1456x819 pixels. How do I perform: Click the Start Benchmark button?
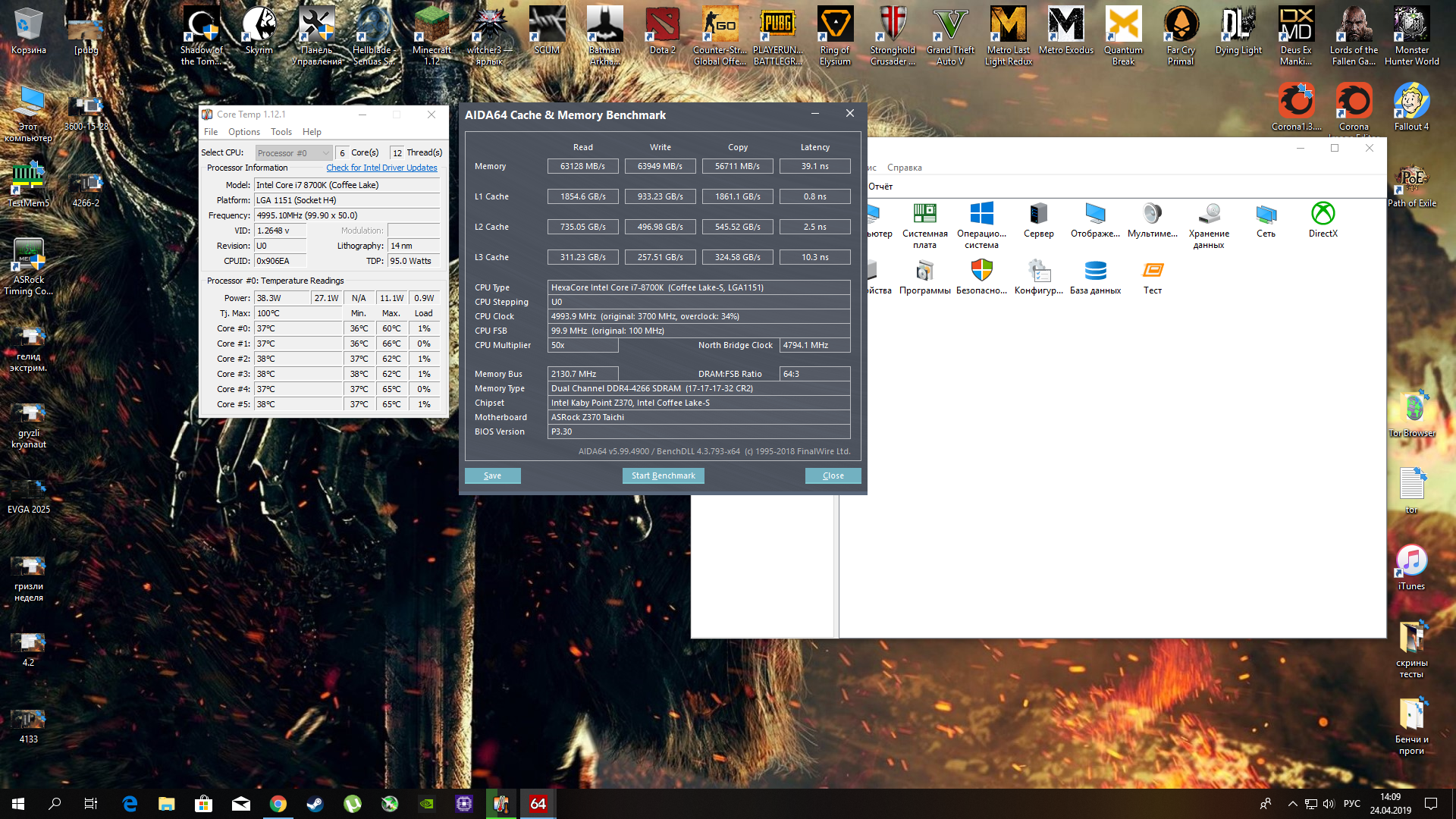pos(663,475)
